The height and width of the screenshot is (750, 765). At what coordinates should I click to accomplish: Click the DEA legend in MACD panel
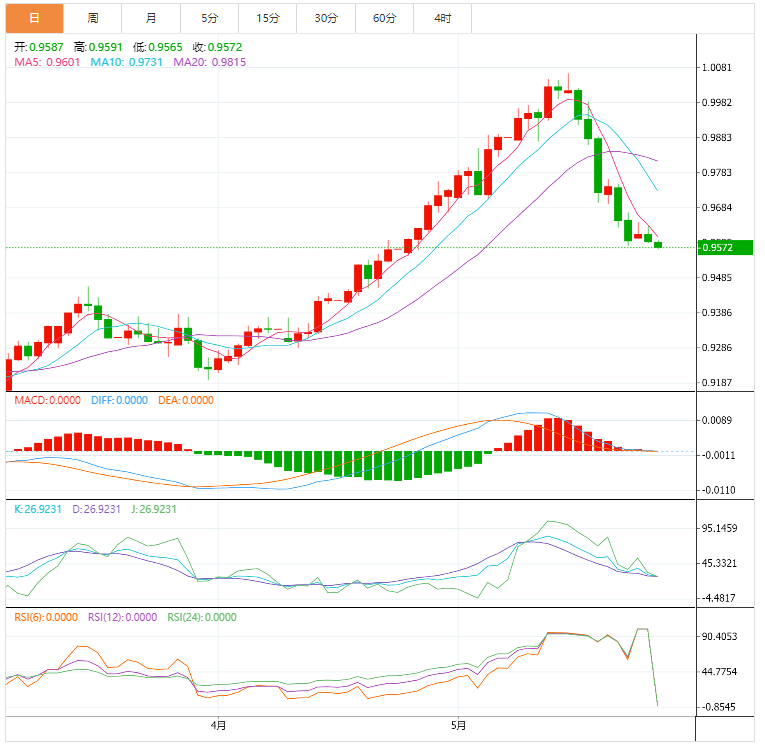(185, 400)
